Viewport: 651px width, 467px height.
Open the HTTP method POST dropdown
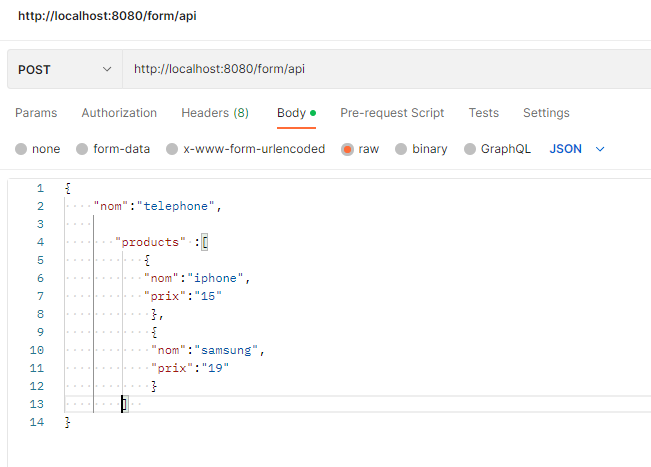tap(64, 69)
